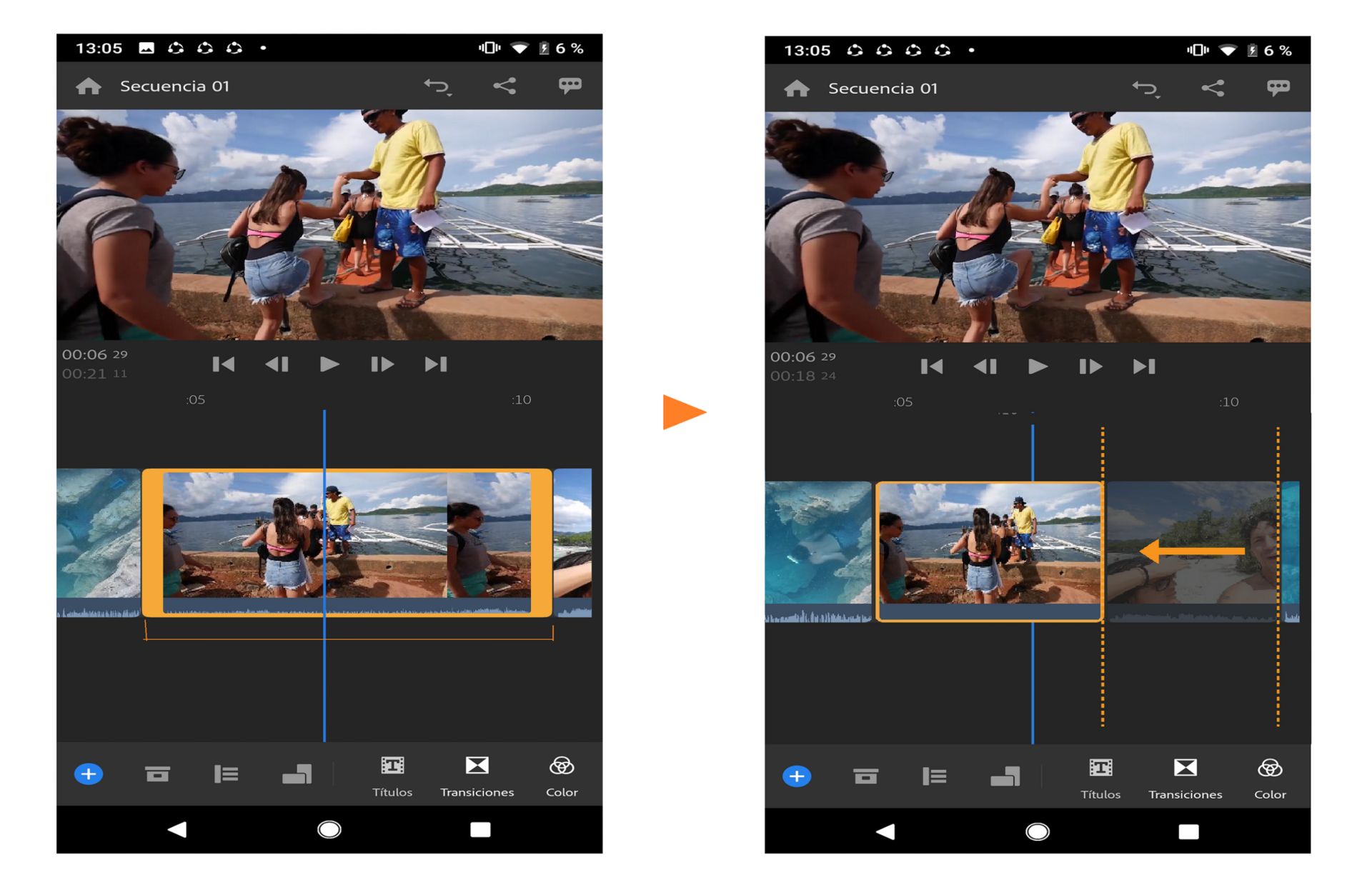Tap the Secuencia 01 title
1372x885 pixels.
pyautogui.click(x=174, y=85)
